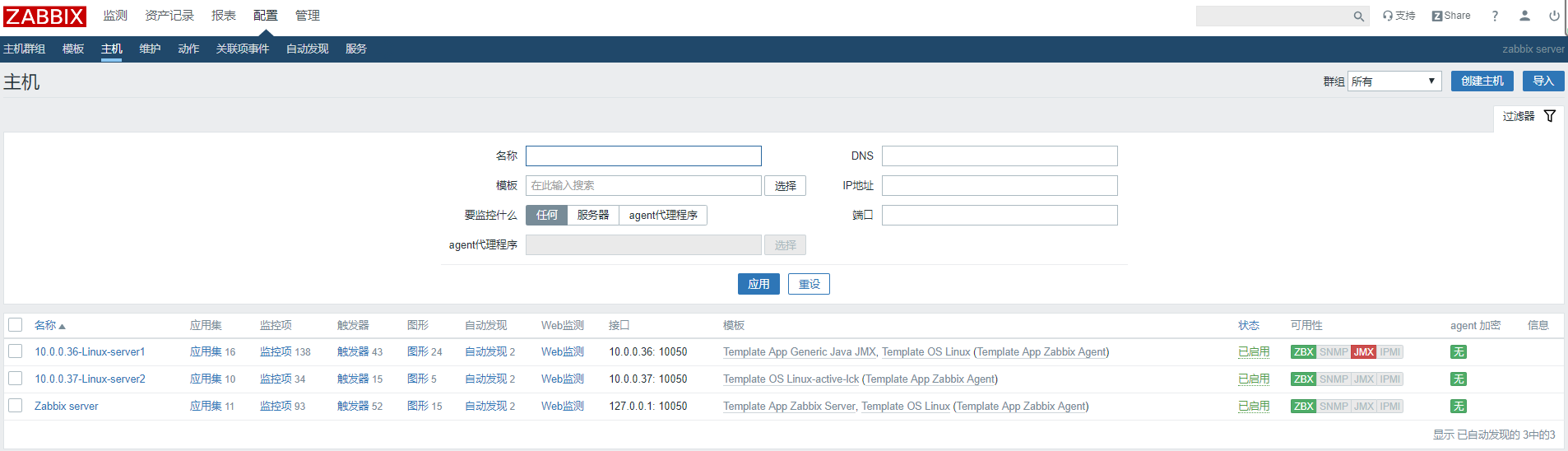The width and height of the screenshot is (1568, 451).
Task: Focus the 端口 filter input
Action: click(x=1000, y=216)
